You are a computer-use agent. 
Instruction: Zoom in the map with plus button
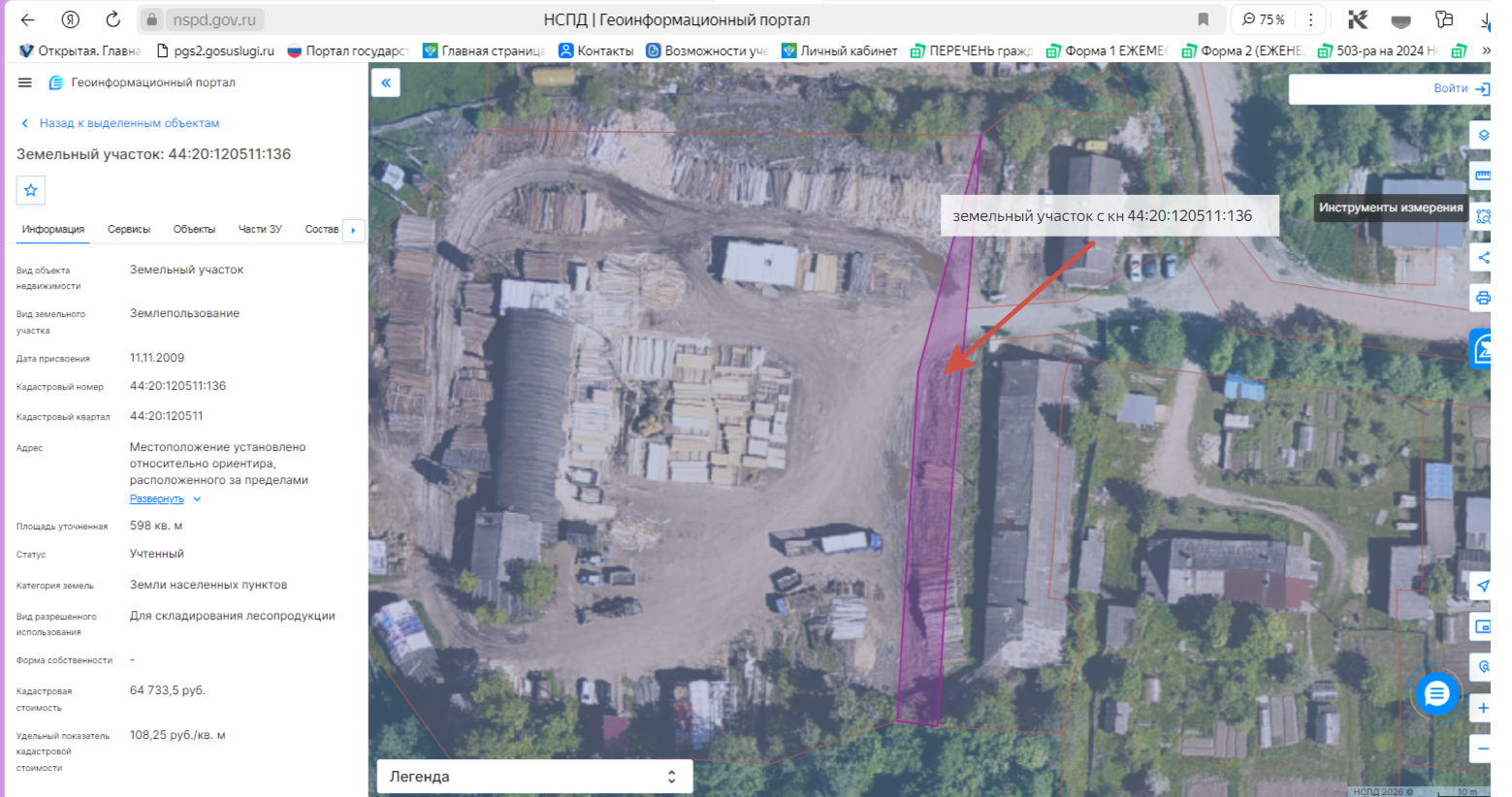point(1482,708)
